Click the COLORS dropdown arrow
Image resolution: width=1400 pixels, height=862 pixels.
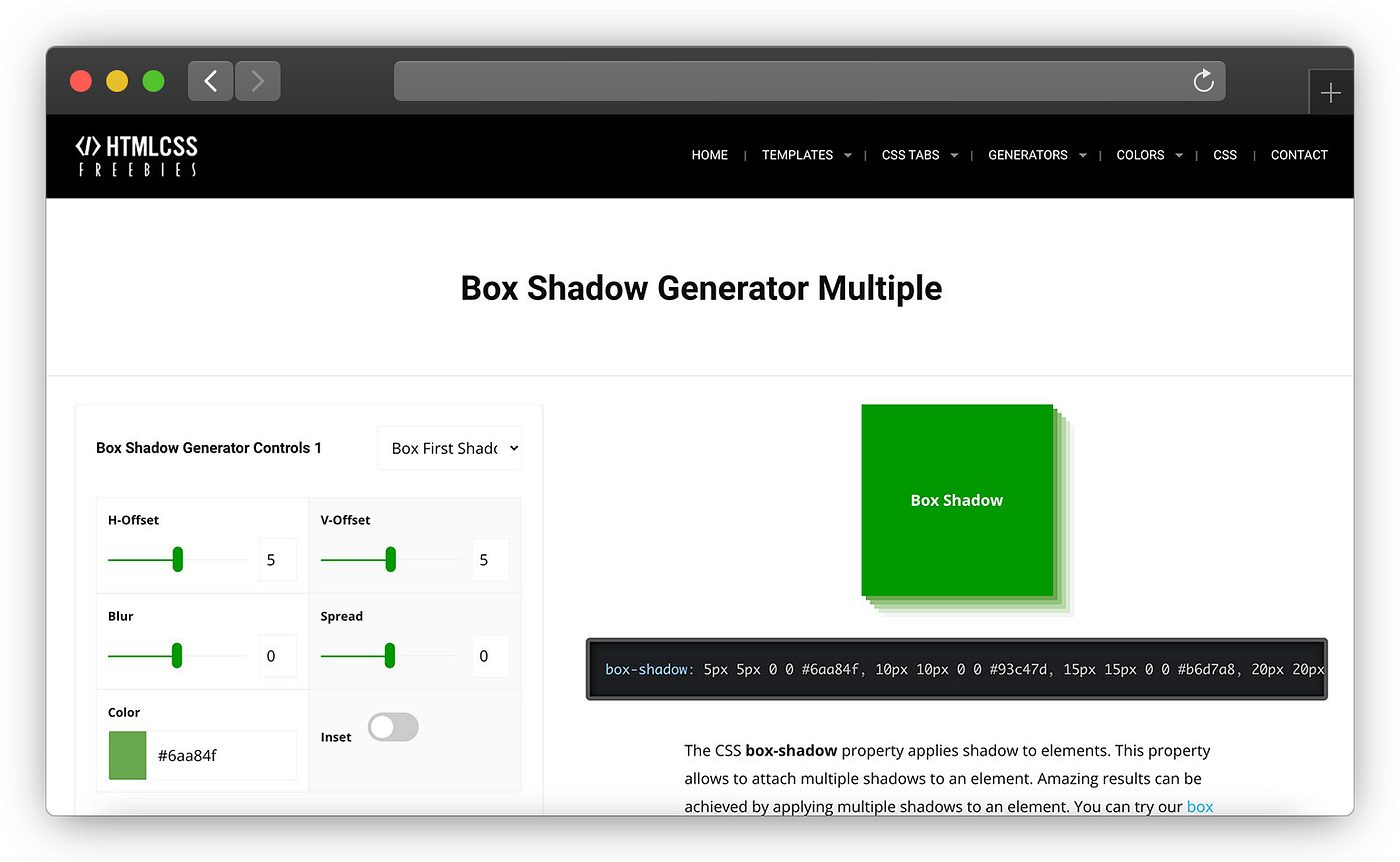point(1180,156)
